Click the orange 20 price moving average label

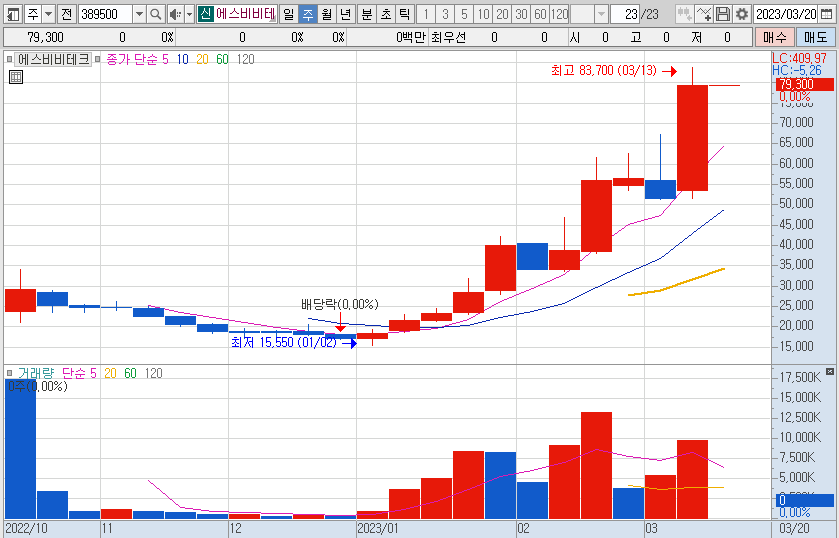[202, 59]
